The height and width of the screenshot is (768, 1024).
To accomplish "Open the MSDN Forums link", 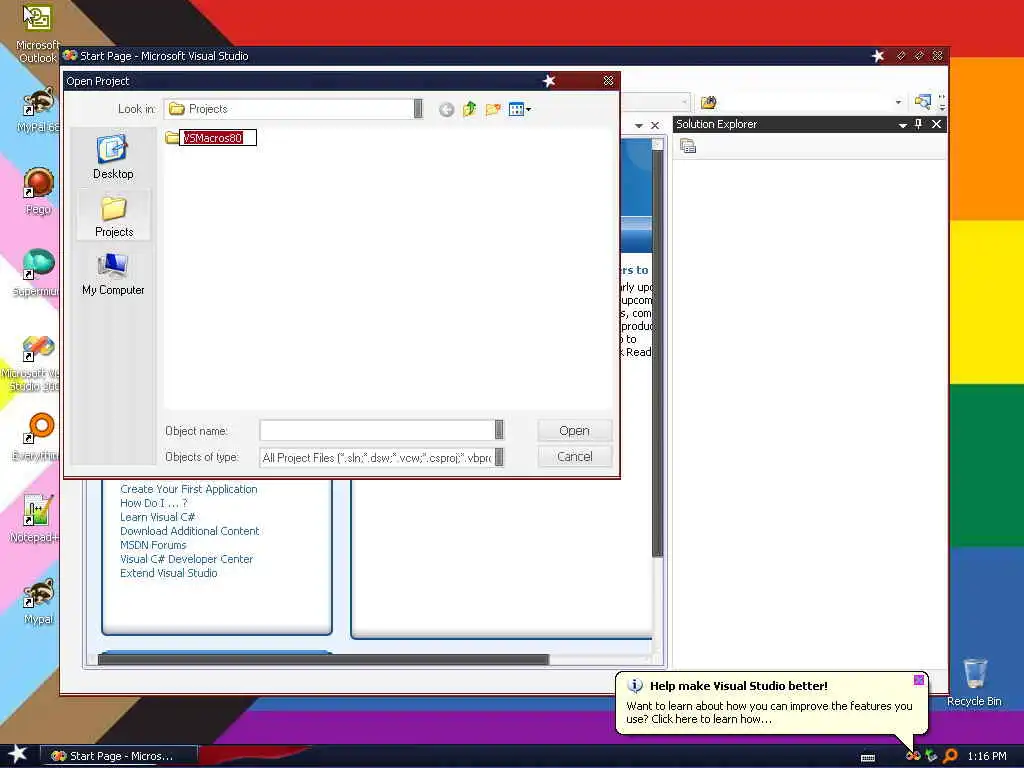I will [x=153, y=545].
